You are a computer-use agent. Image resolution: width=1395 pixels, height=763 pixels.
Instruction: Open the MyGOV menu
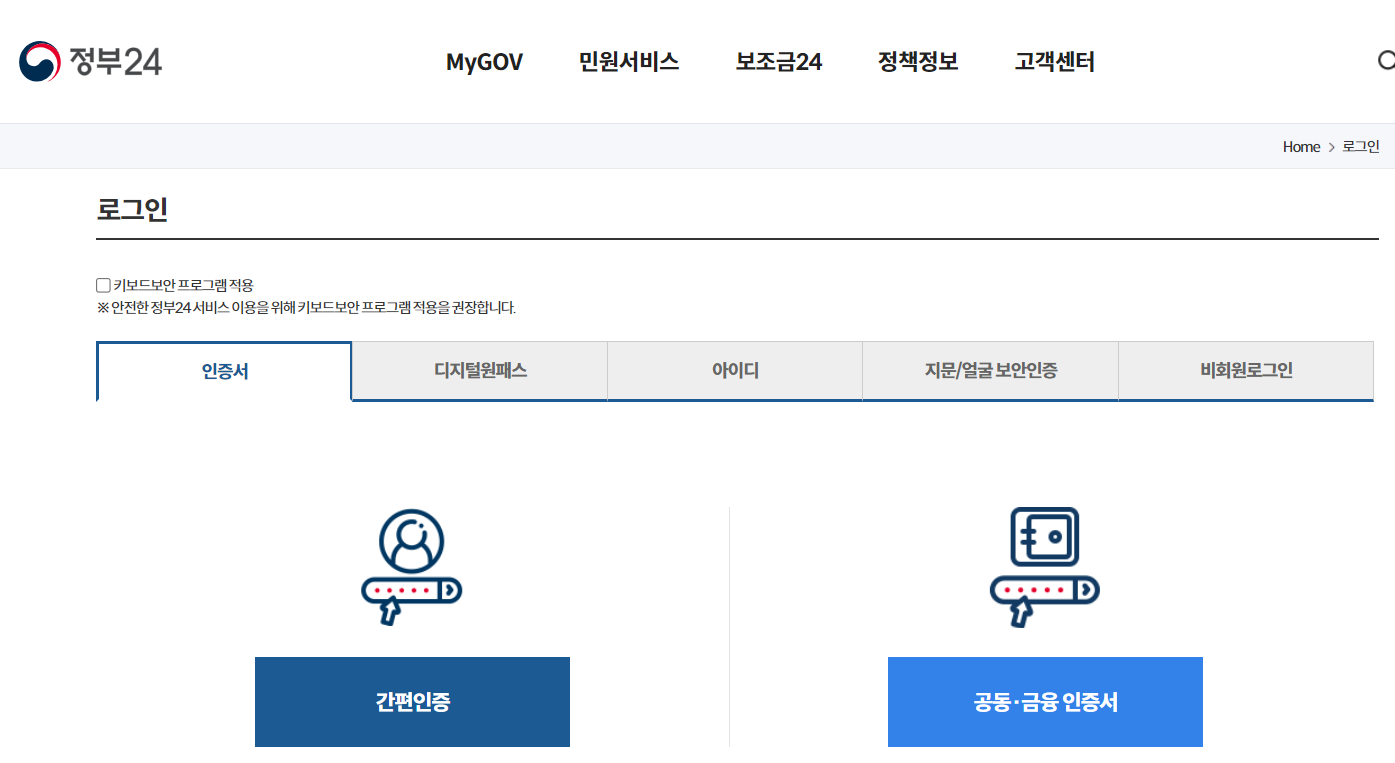click(x=484, y=62)
